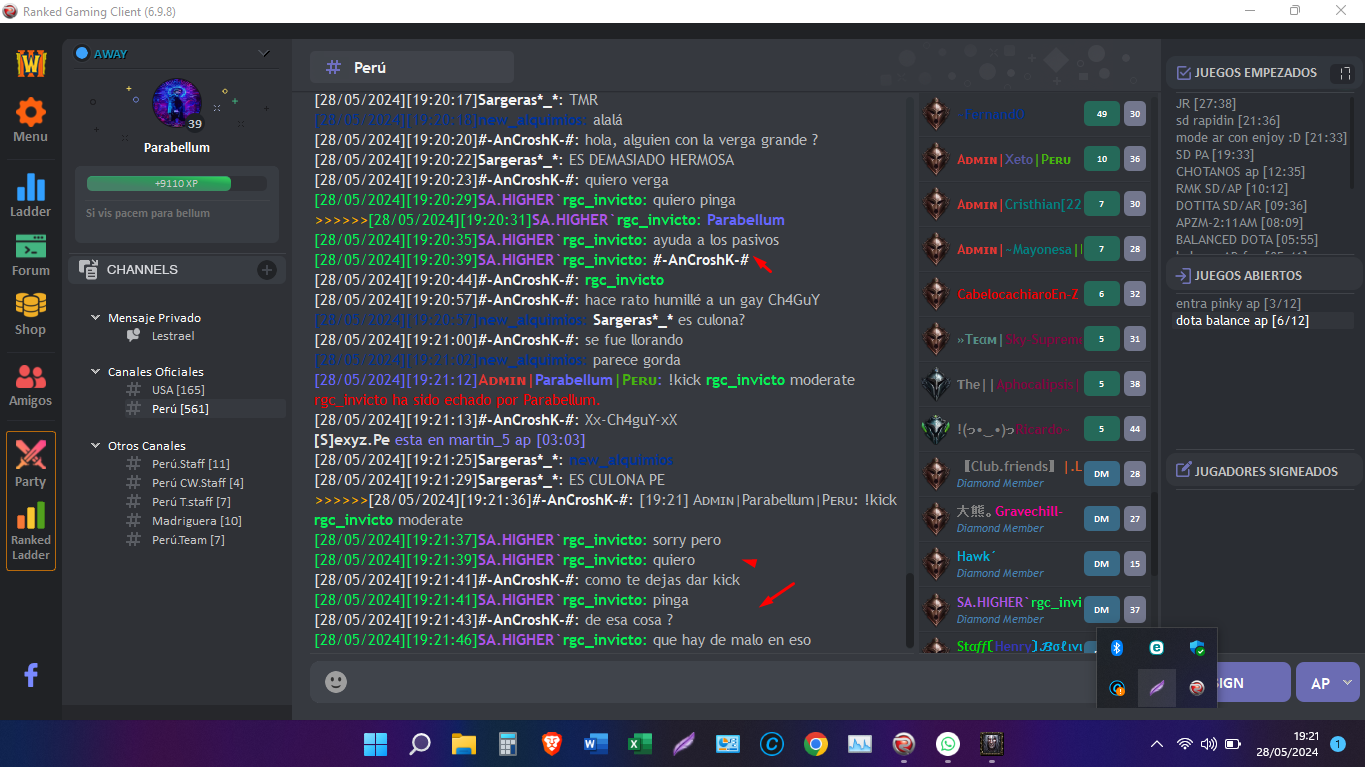
Task: Open Brave browser from taskbar
Action: point(552,744)
